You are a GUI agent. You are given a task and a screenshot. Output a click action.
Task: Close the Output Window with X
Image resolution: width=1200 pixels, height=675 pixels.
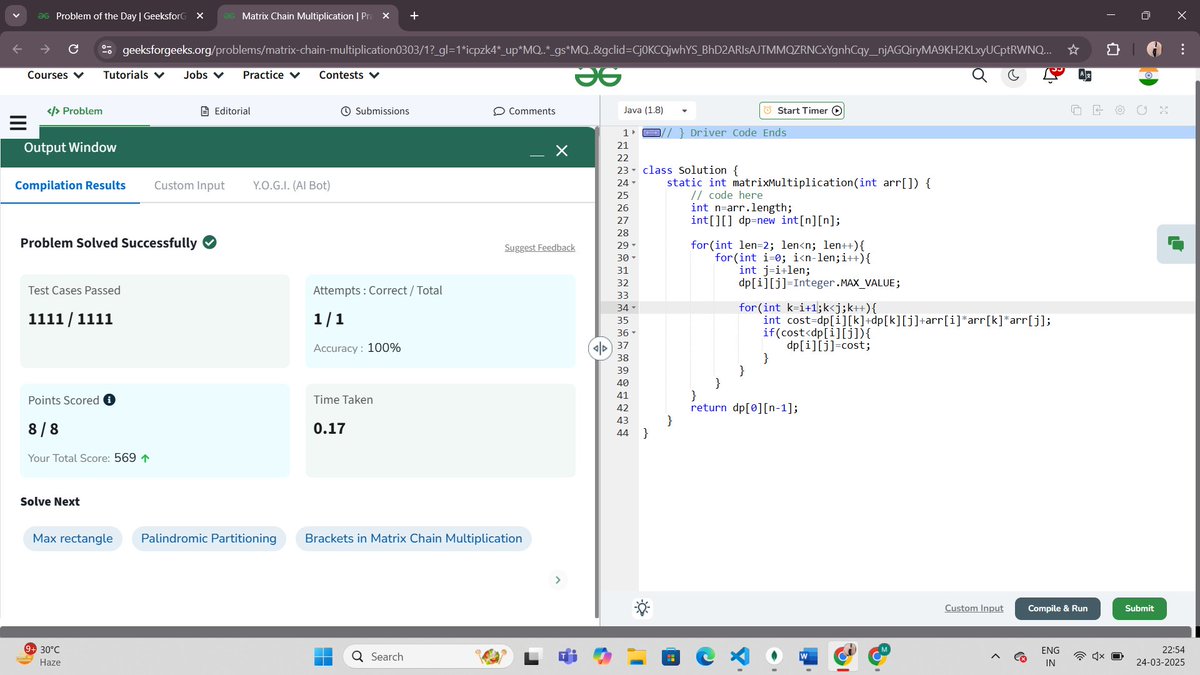(x=561, y=151)
